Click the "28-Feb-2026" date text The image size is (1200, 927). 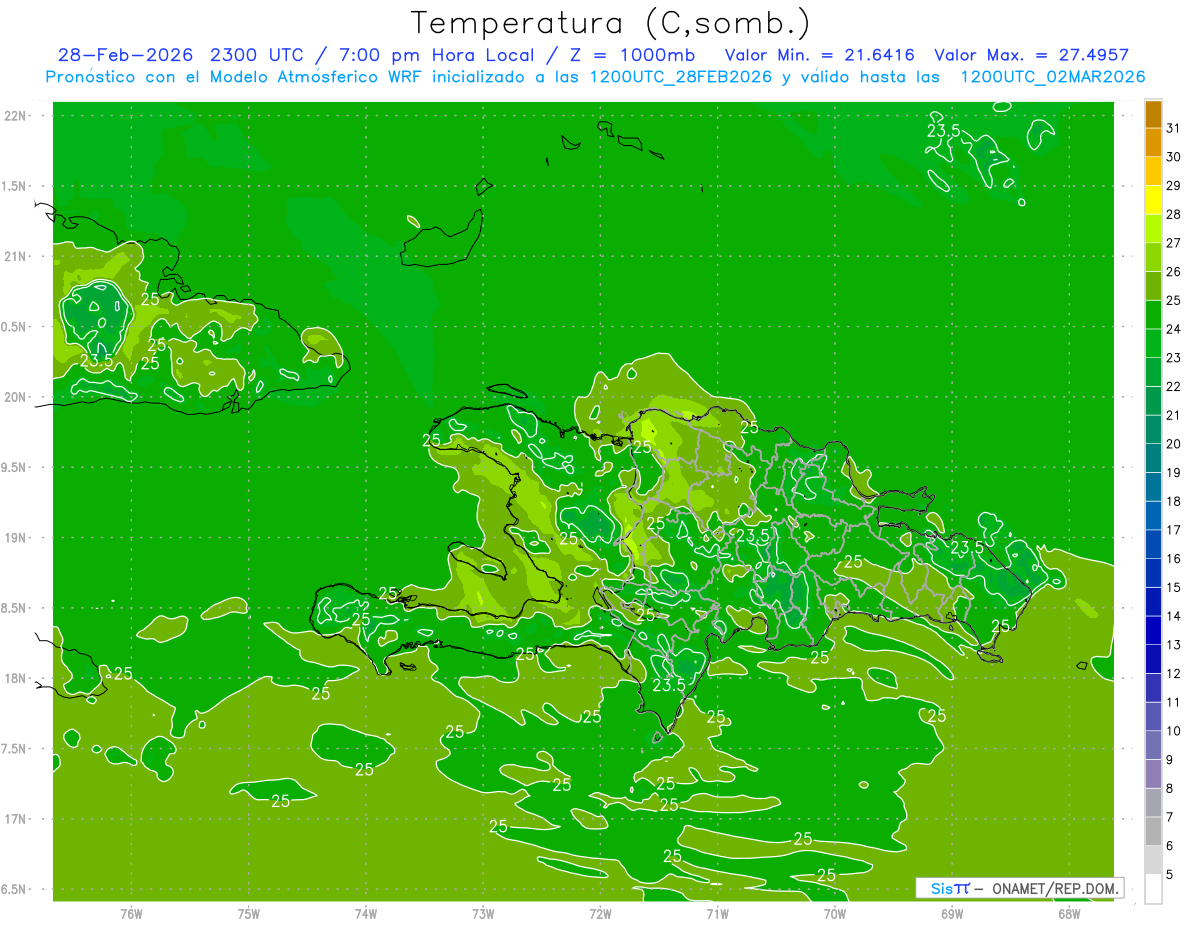[x=126, y=55]
